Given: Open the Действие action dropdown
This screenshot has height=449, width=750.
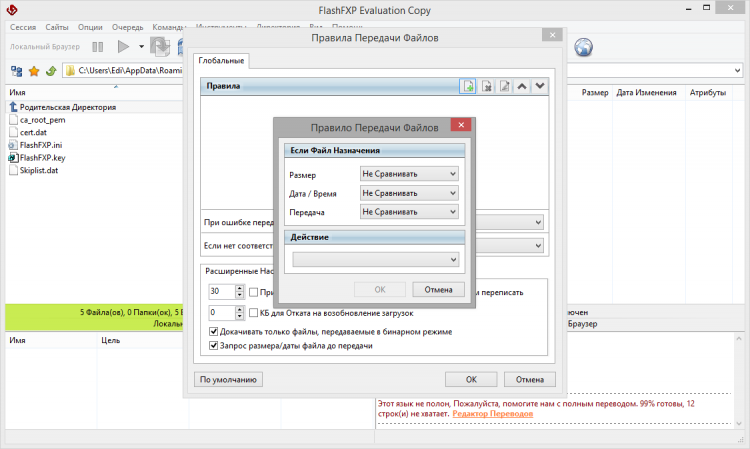Looking at the screenshot, I should pyautogui.click(x=376, y=260).
